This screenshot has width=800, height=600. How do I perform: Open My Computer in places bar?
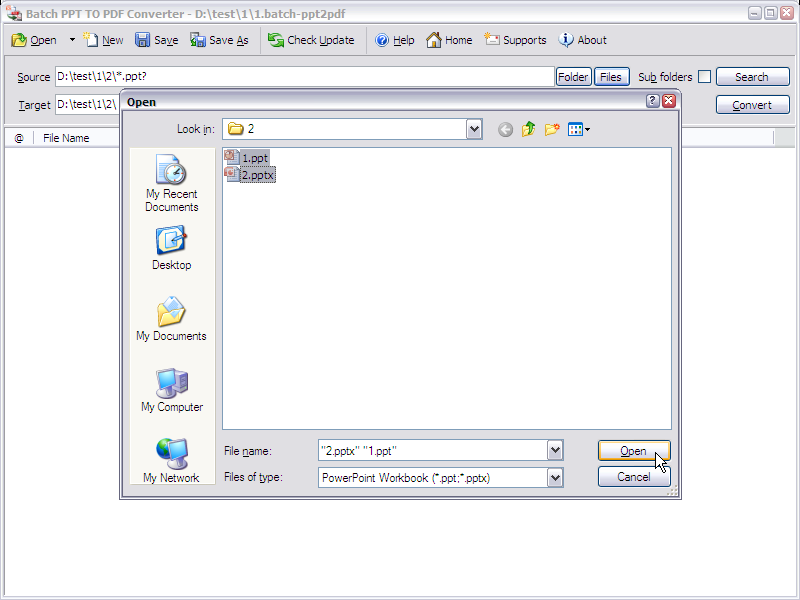[x=172, y=390]
